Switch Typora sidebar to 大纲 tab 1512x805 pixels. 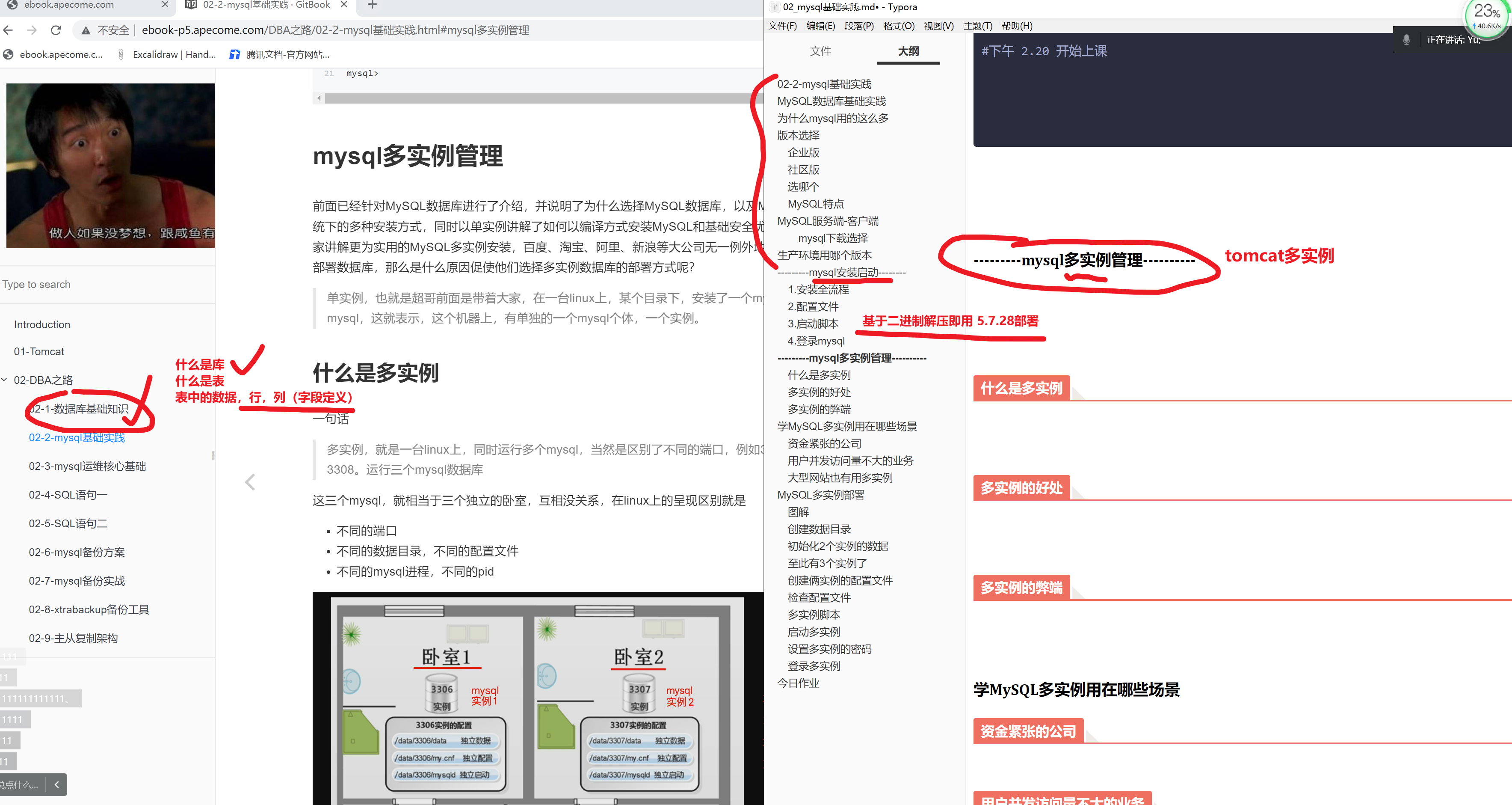(908, 51)
